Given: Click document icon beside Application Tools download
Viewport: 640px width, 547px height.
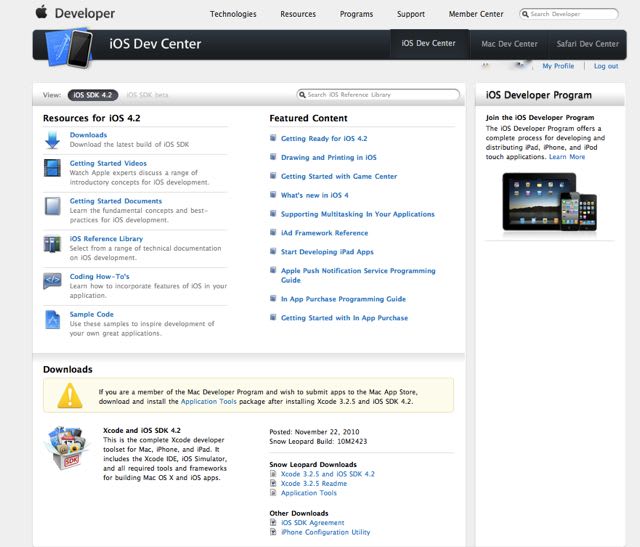Looking at the screenshot, I should [x=273, y=493].
